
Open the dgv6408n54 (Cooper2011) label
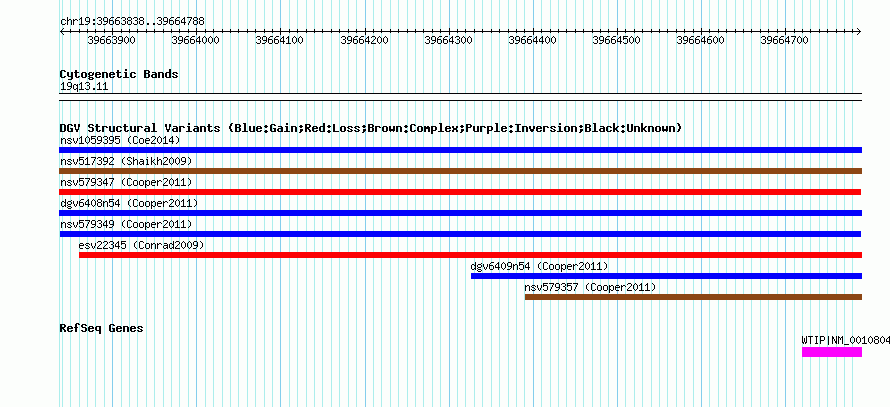[x=129, y=203]
